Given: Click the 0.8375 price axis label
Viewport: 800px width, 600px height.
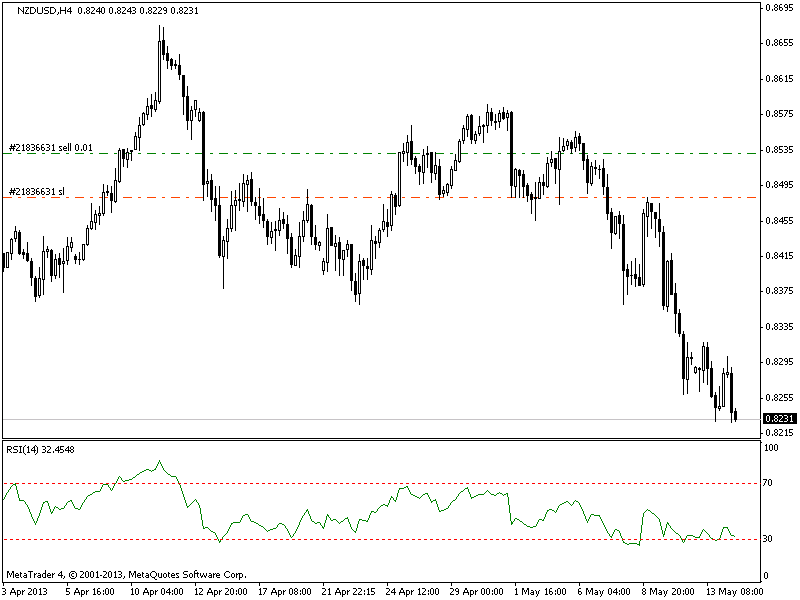Looking at the screenshot, I should pos(780,291).
